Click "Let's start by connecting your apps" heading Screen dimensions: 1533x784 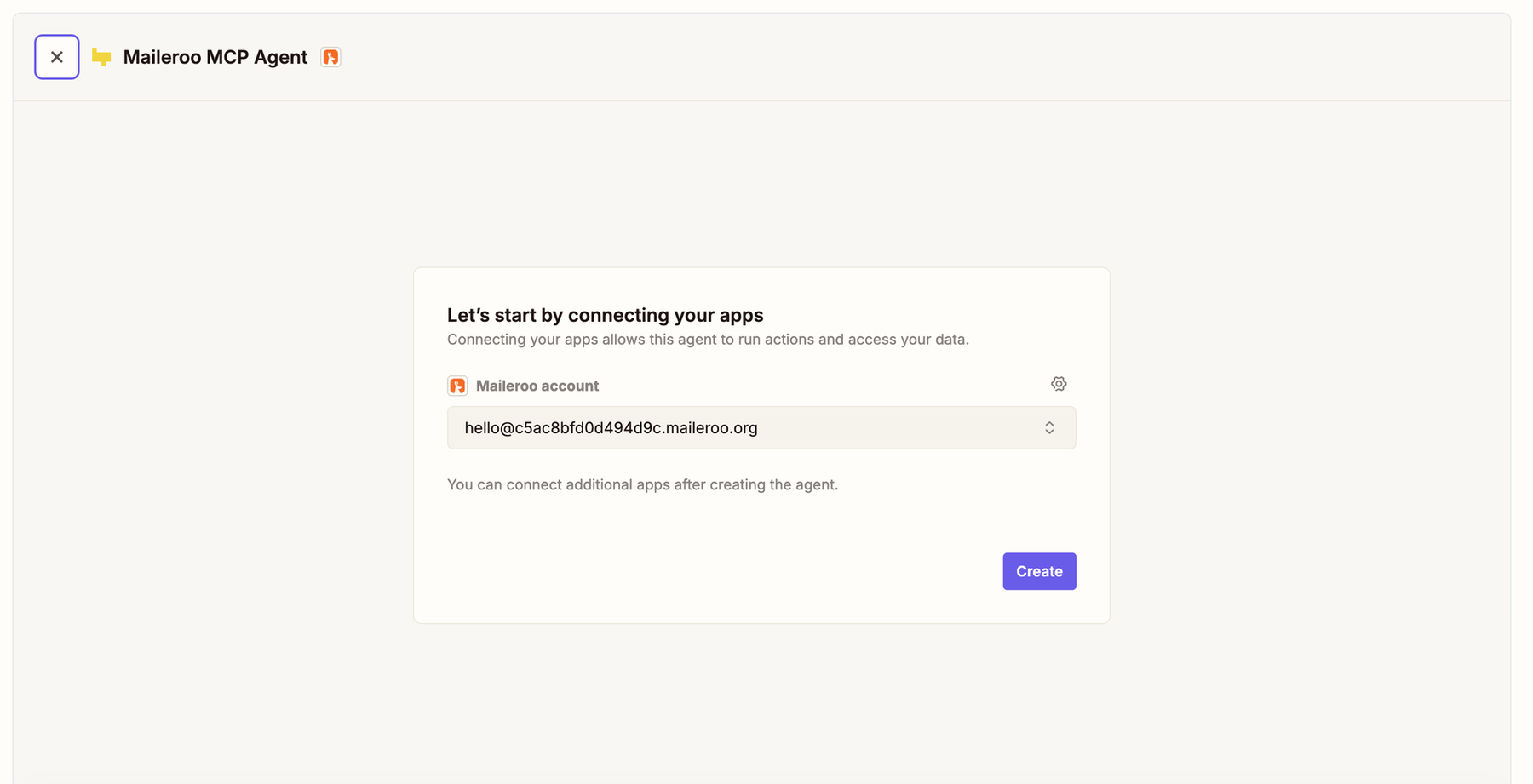point(605,315)
